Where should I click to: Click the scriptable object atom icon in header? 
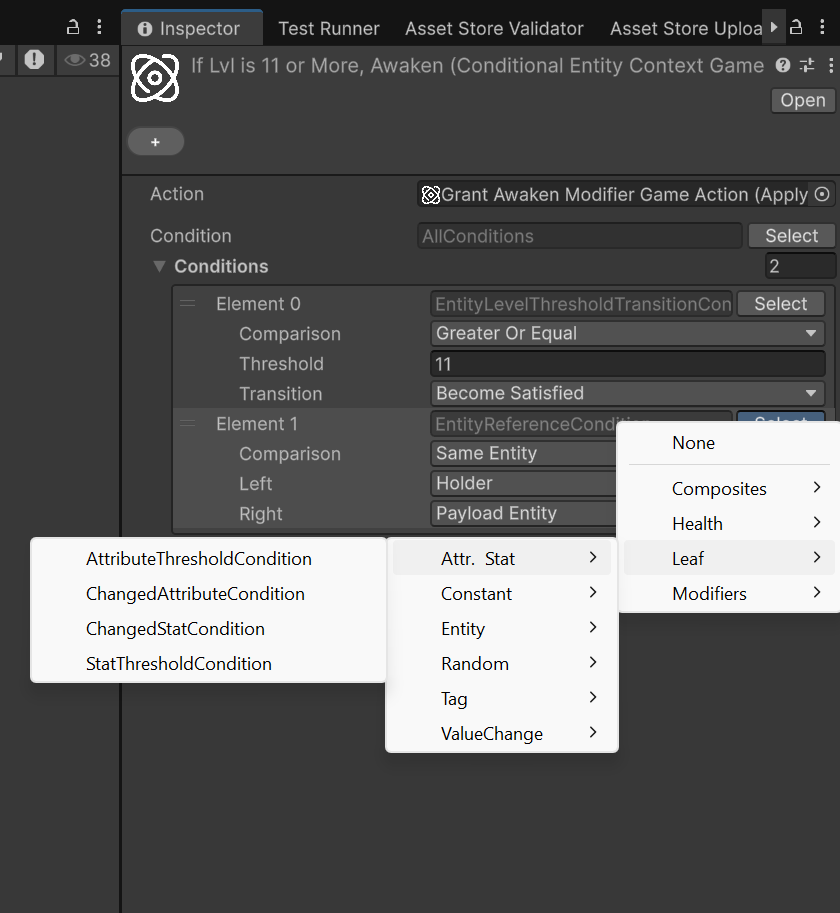coord(155,77)
